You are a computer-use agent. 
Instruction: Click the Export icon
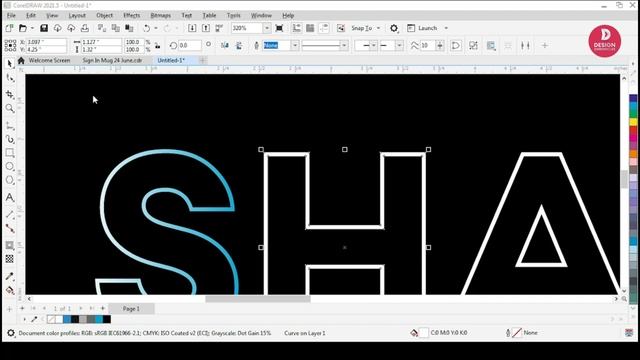[206, 28]
